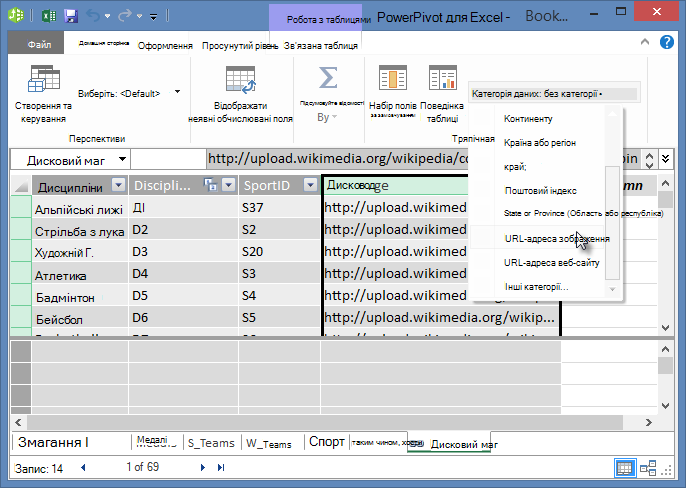This screenshot has width=686, height=488.
Task: Open the Зв'язана таблиця tab
Action: click(321, 46)
